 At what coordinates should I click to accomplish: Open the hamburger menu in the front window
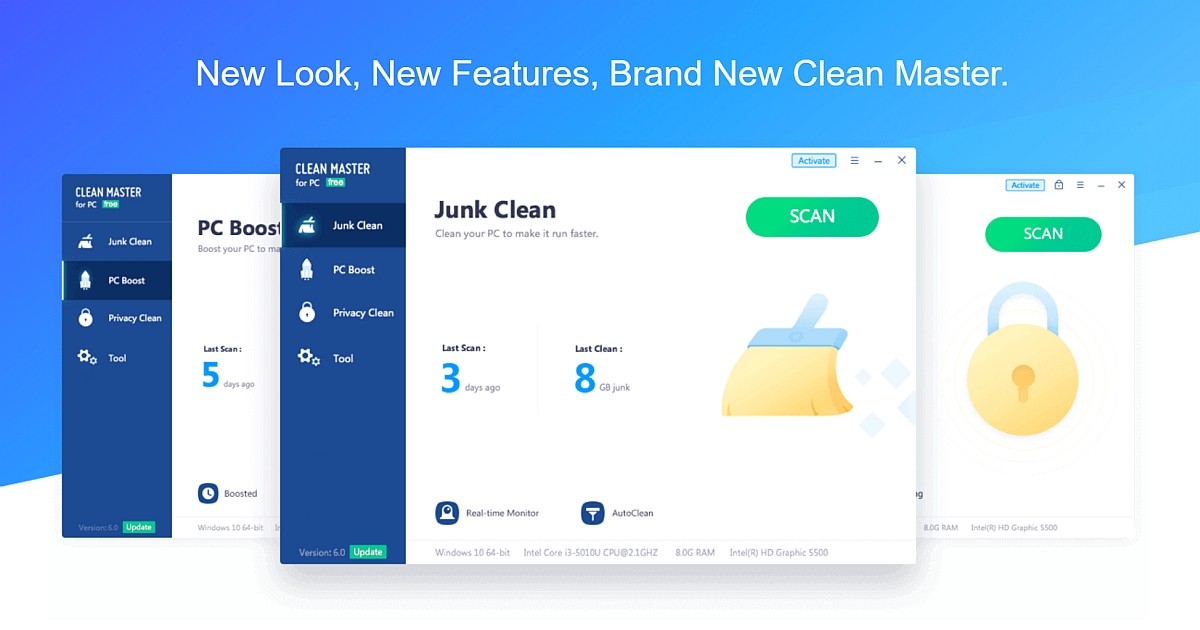pos(855,160)
